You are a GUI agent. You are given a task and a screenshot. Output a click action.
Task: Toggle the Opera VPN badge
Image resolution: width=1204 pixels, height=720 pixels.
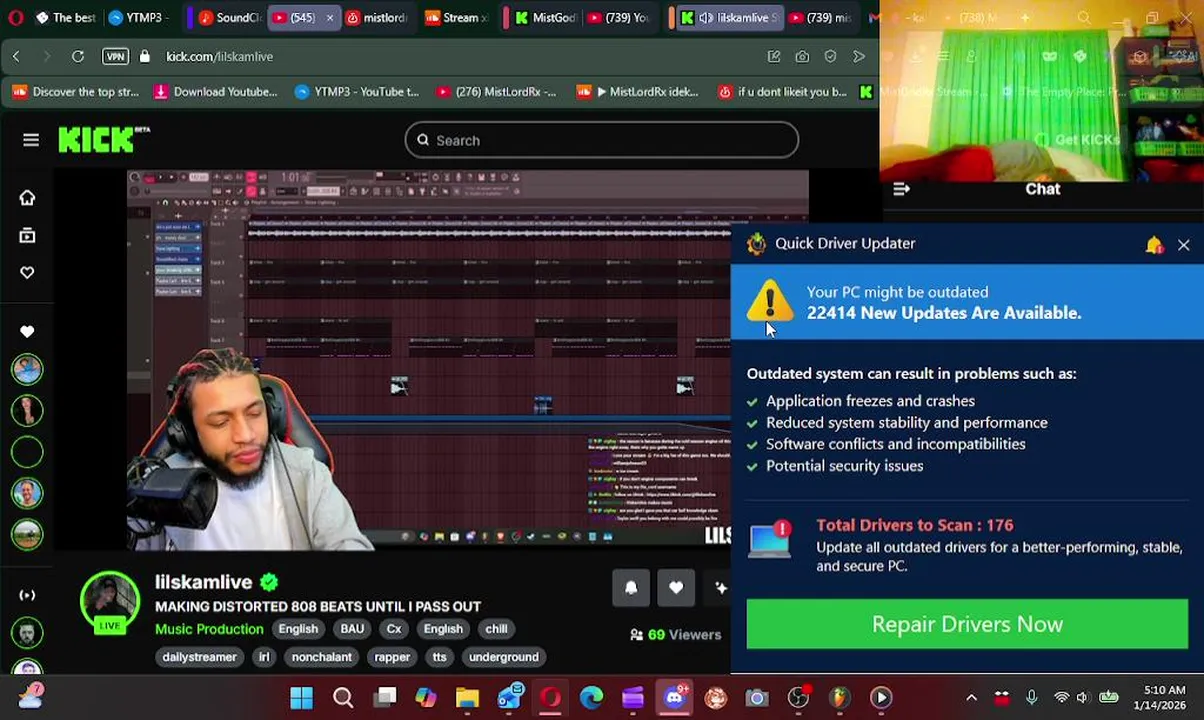click(115, 57)
